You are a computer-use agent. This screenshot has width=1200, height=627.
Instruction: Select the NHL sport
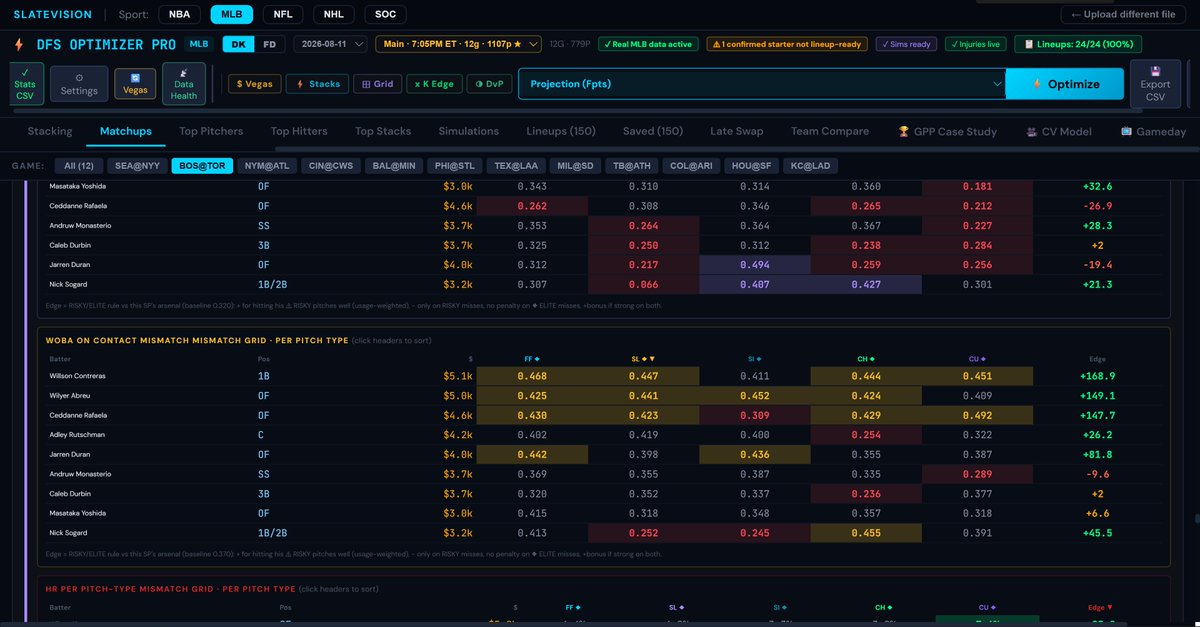333,15
